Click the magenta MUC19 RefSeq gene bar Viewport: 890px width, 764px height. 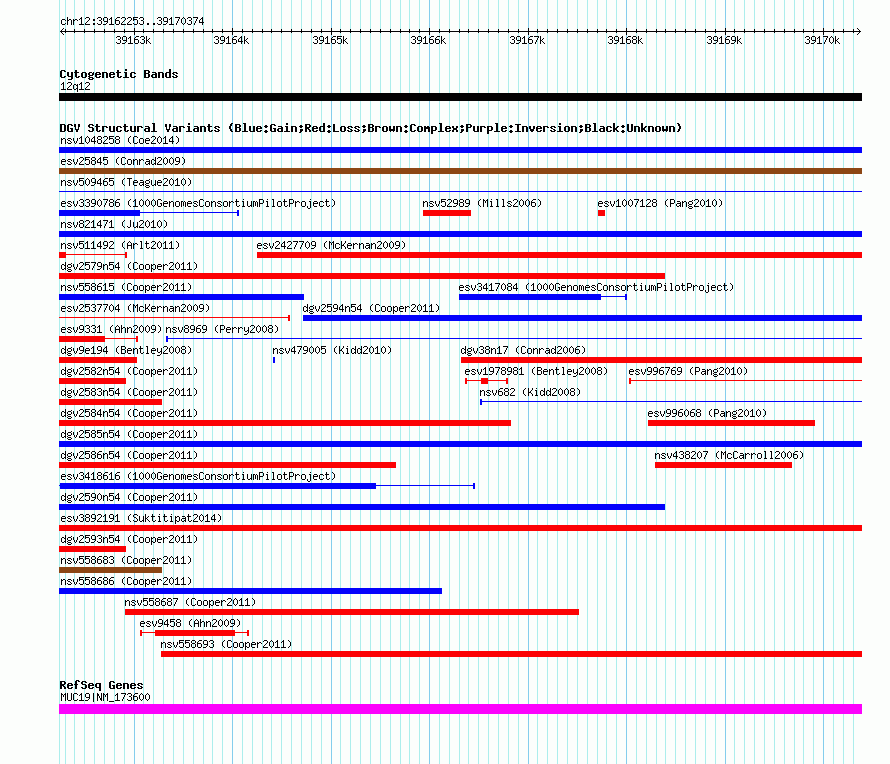click(x=460, y=709)
